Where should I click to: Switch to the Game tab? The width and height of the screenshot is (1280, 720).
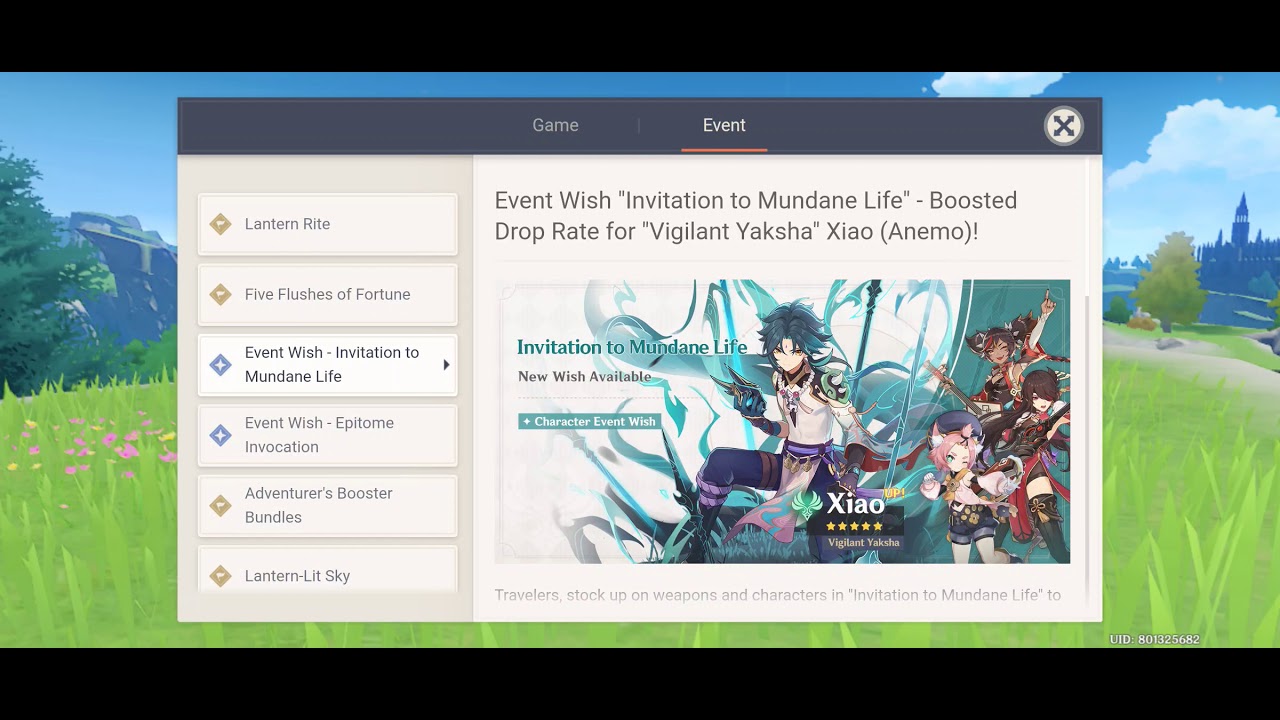click(x=555, y=125)
